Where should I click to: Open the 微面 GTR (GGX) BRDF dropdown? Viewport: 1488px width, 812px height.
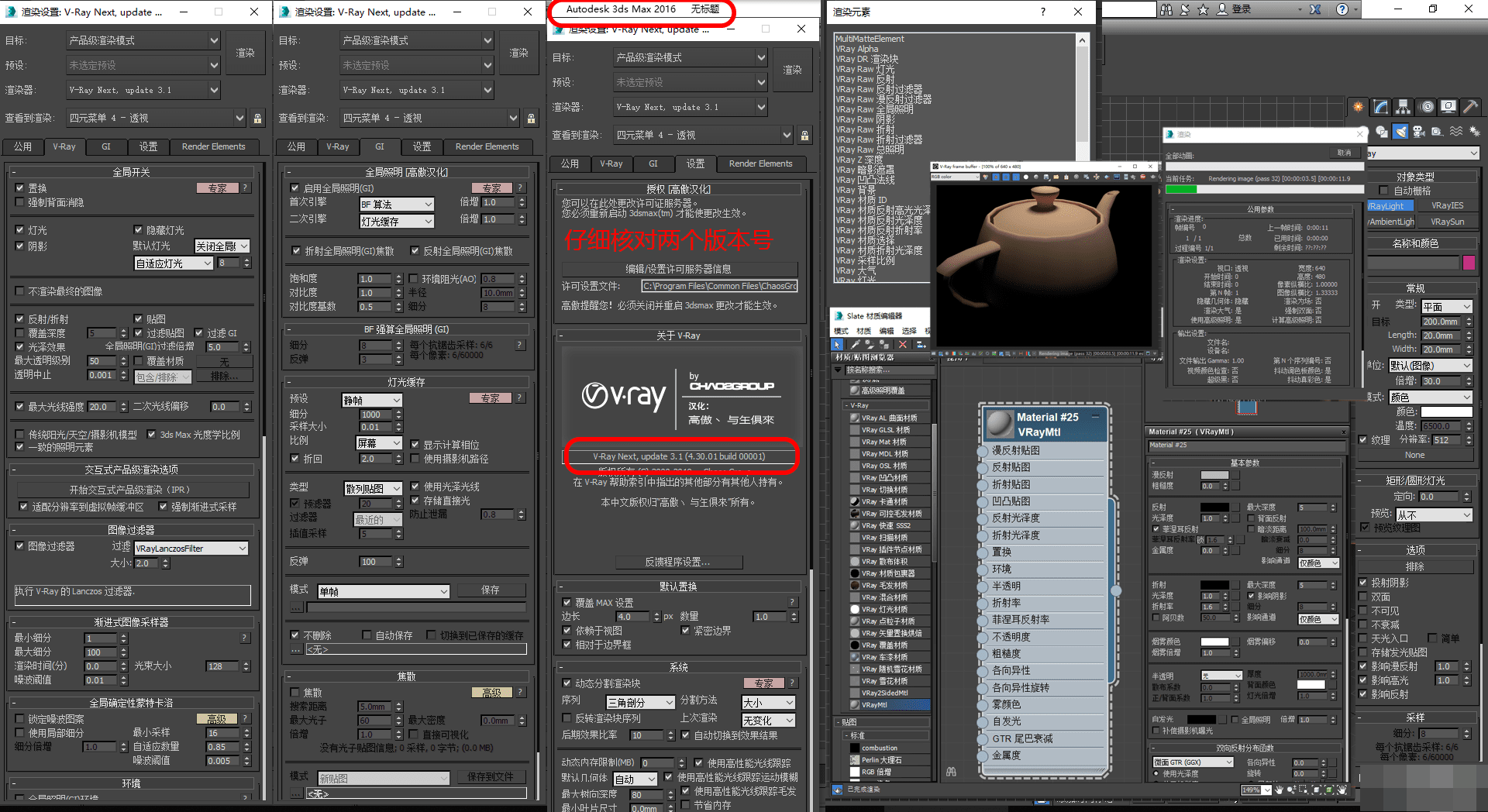[1192, 762]
